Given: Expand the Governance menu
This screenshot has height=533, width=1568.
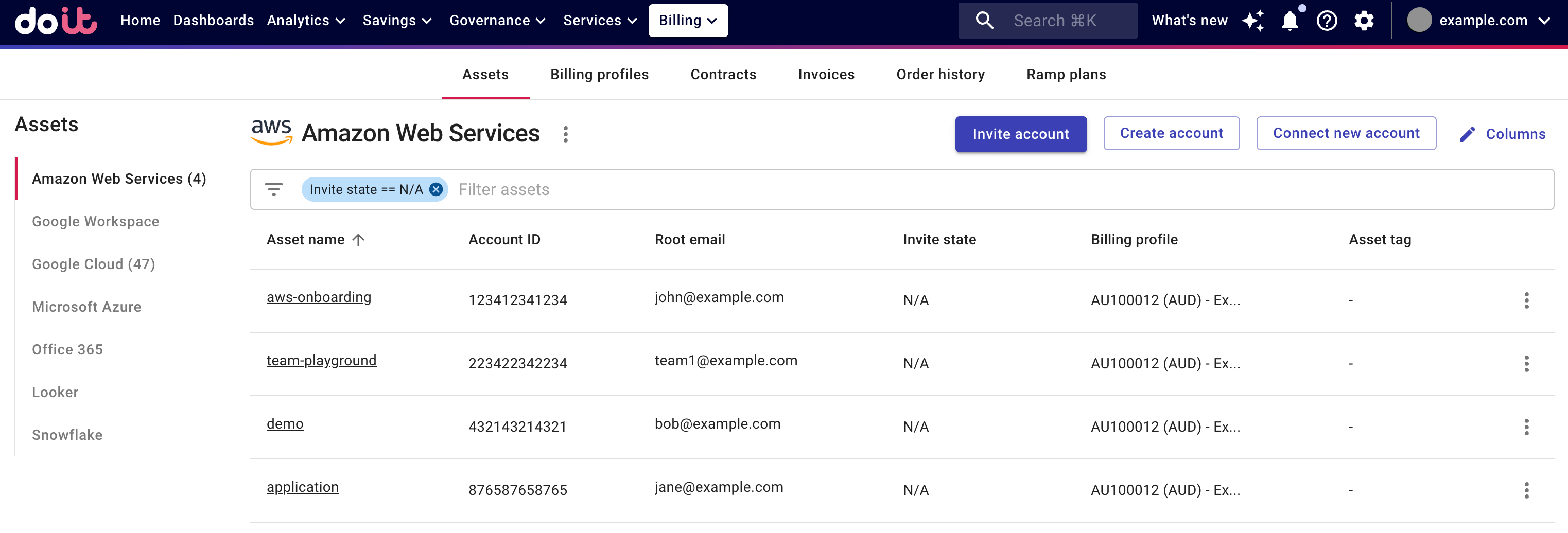Looking at the screenshot, I should 497,21.
